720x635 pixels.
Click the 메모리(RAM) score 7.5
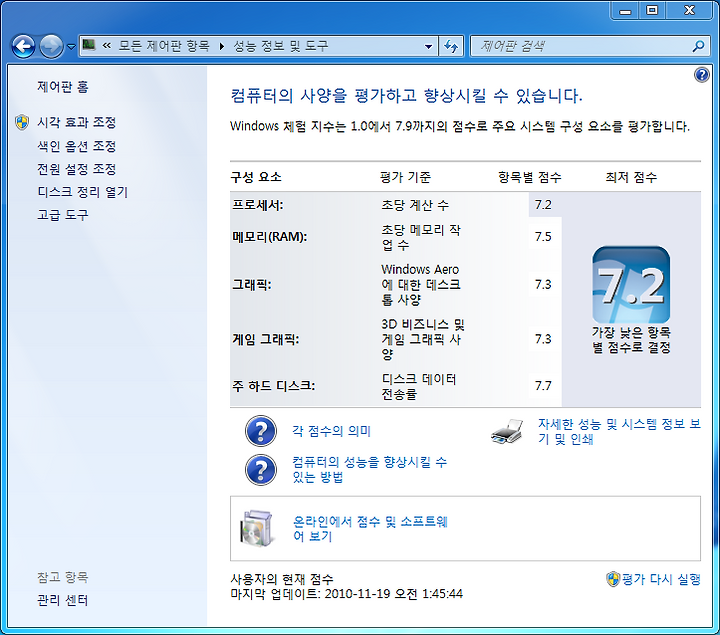543,237
